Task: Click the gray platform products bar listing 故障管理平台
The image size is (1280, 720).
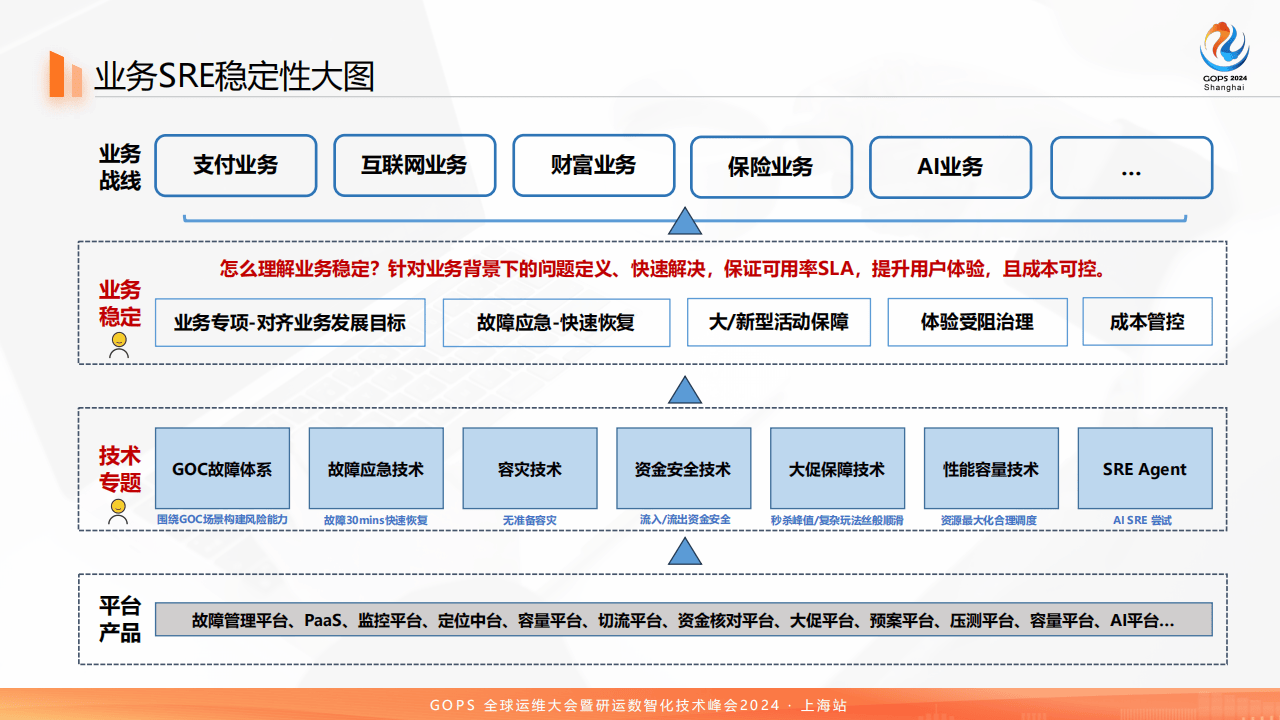Action: pos(685,618)
